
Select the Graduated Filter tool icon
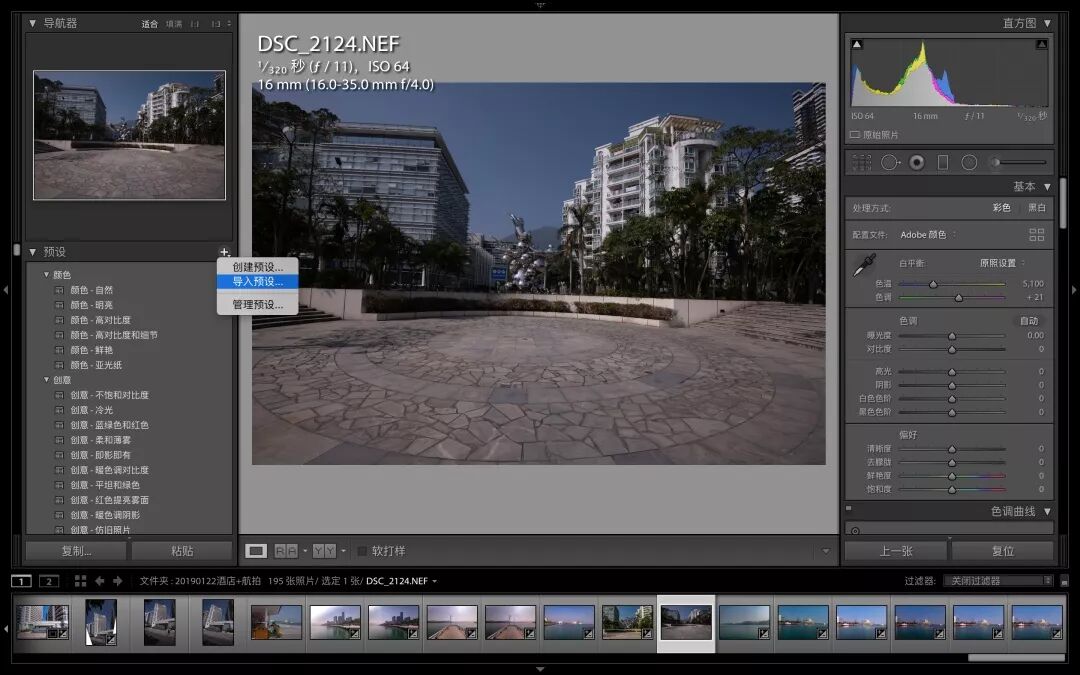click(943, 163)
